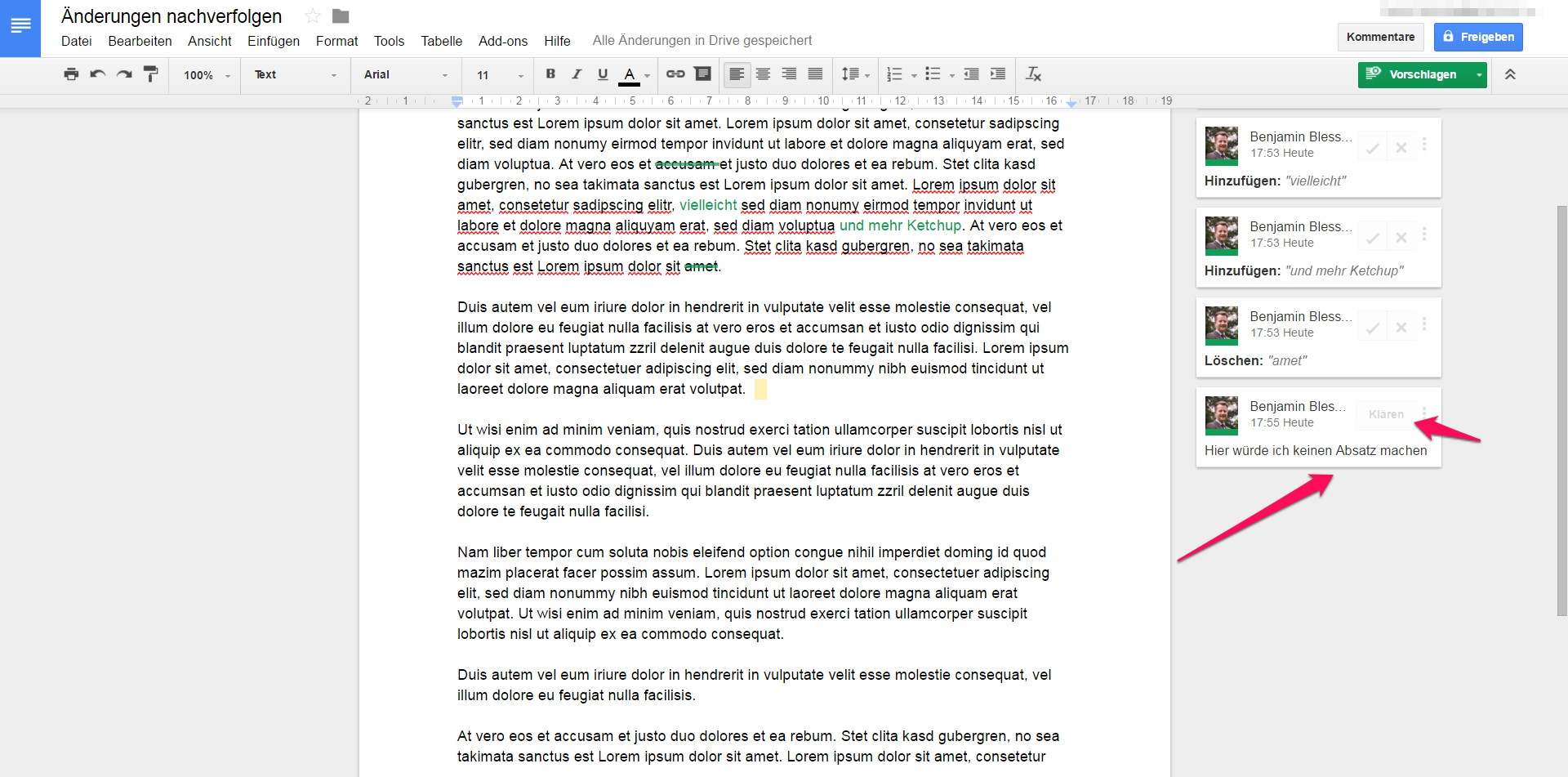Star the document Änderungen nachverfolgen
Screen dimensions: 1568x777
[313, 16]
